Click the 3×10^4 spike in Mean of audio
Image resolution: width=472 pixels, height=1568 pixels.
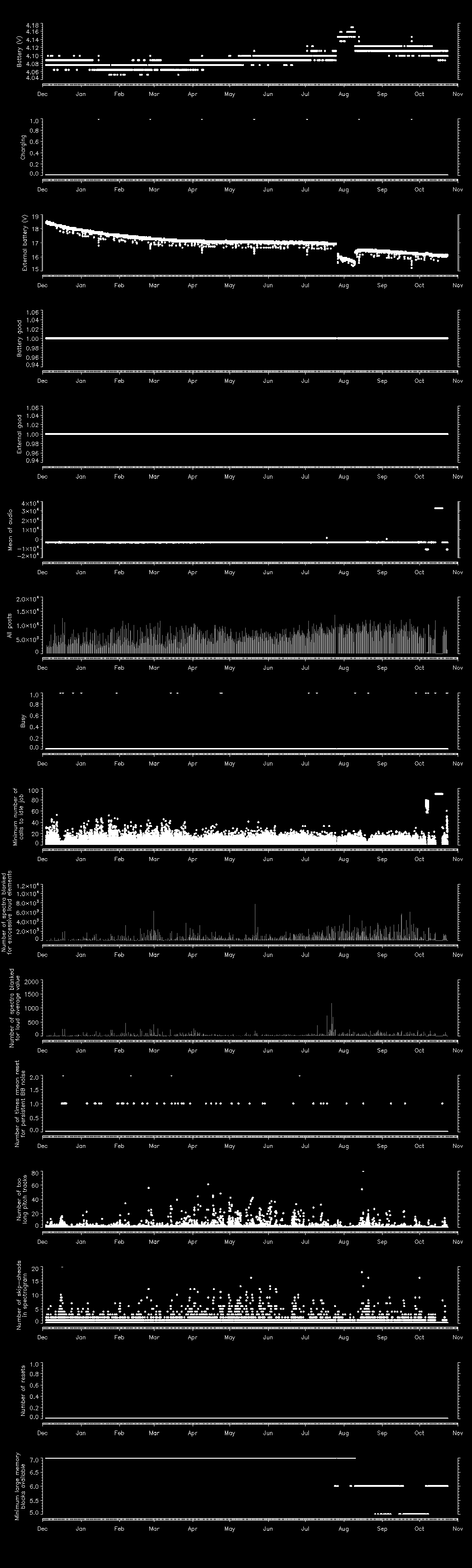pyautogui.click(x=438, y=508)
